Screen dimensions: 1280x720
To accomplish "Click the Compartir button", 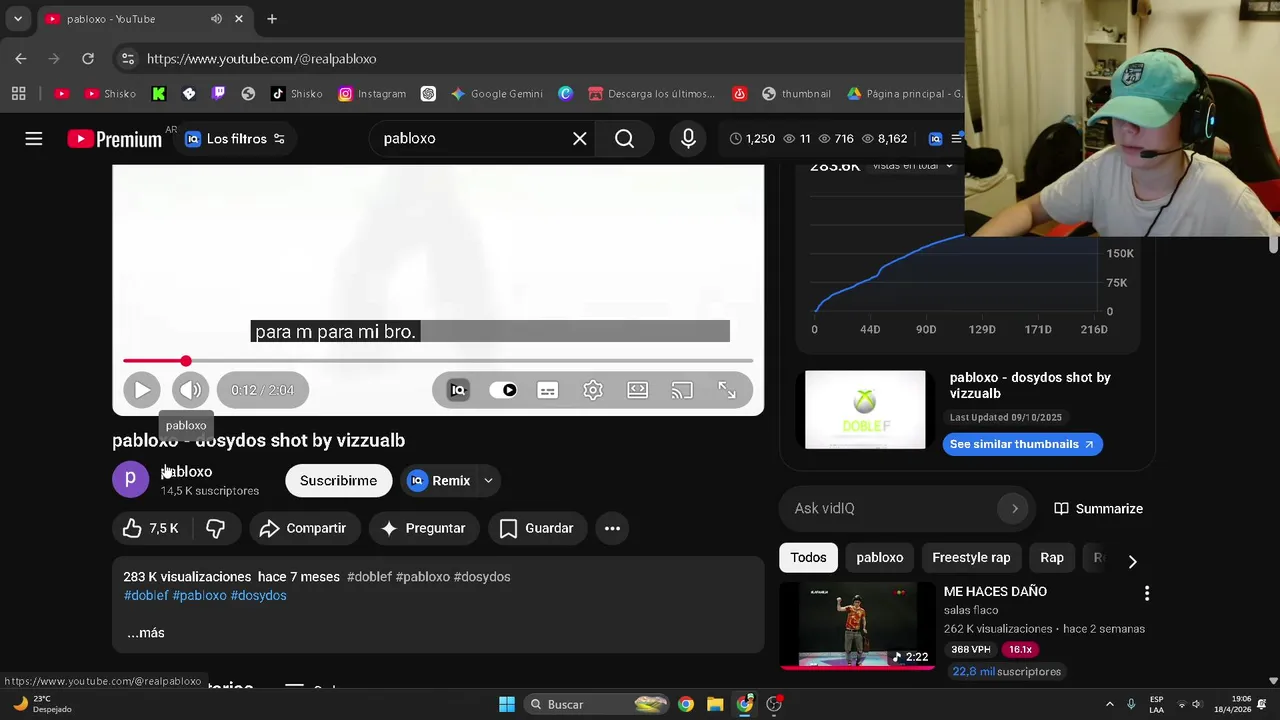I will tap(303, 528).
